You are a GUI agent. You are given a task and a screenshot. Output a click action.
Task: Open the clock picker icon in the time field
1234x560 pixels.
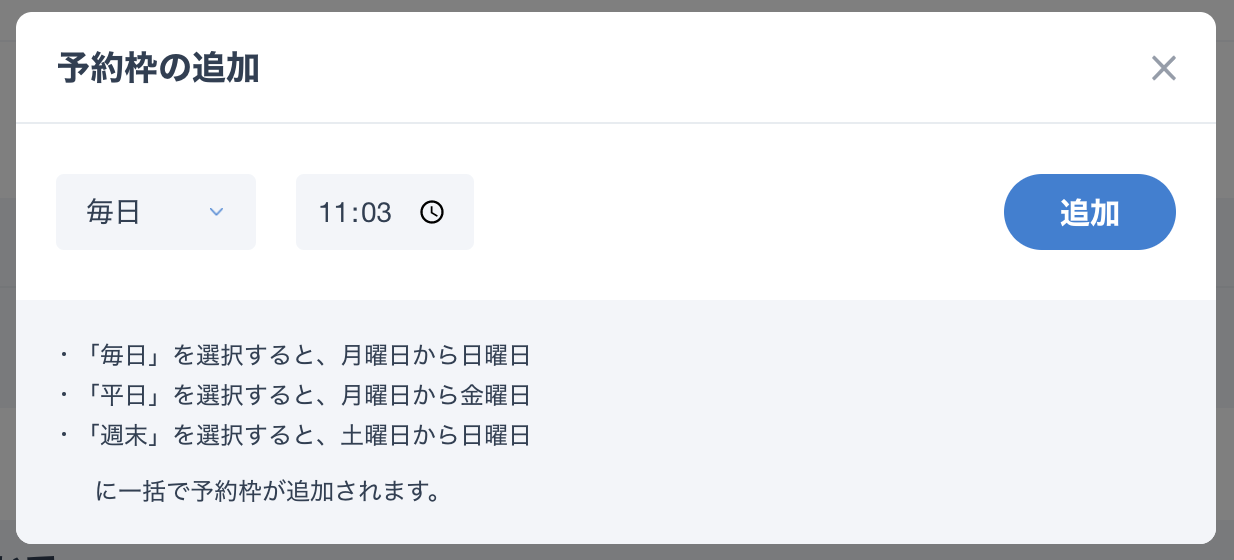pos(431,212)
